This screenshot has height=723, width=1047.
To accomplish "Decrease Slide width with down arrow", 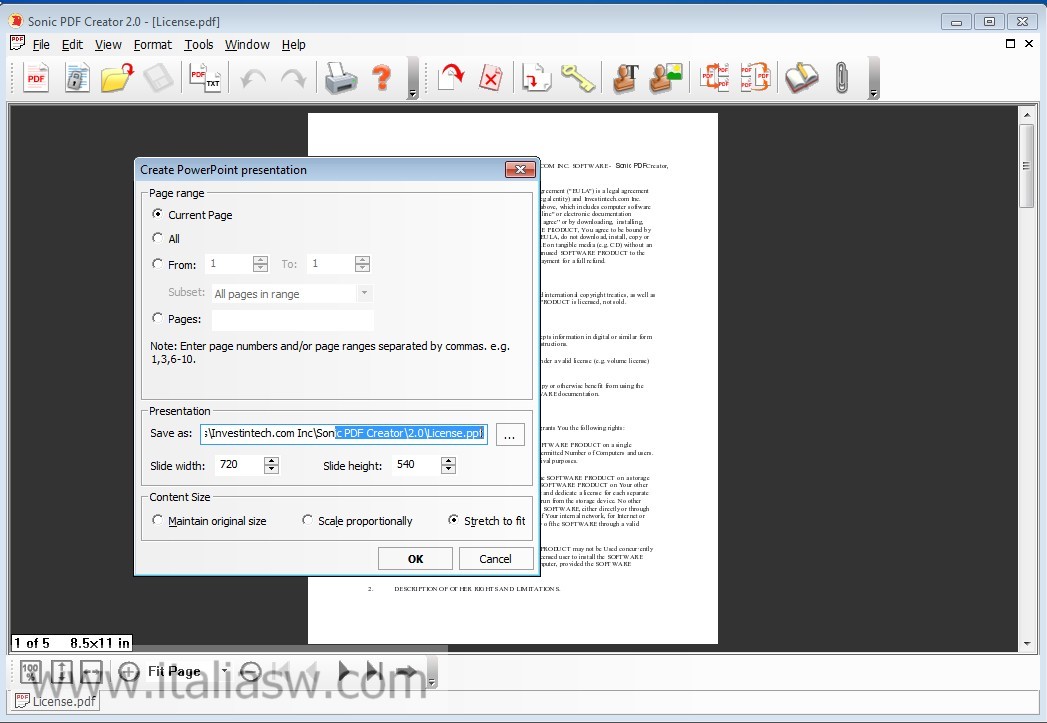I will (271, 469).
